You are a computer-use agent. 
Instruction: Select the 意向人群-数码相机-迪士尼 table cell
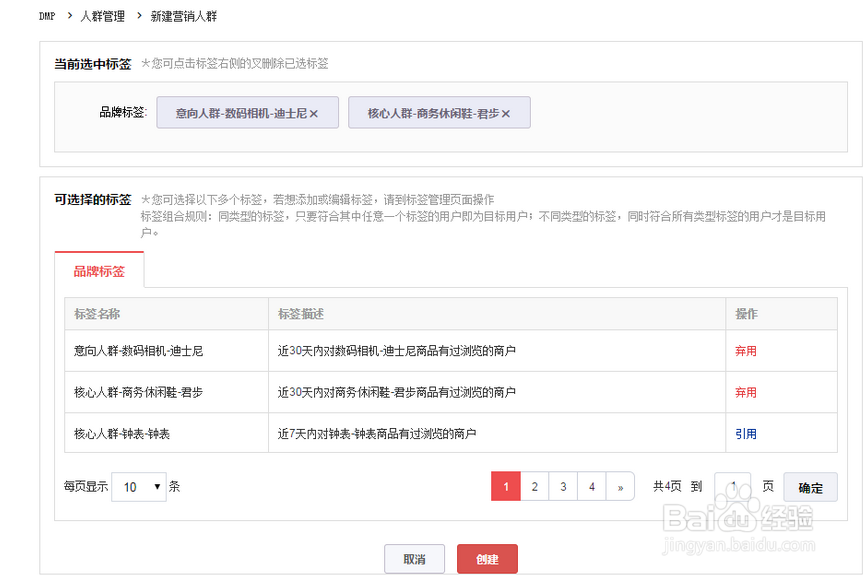[166, 351]
